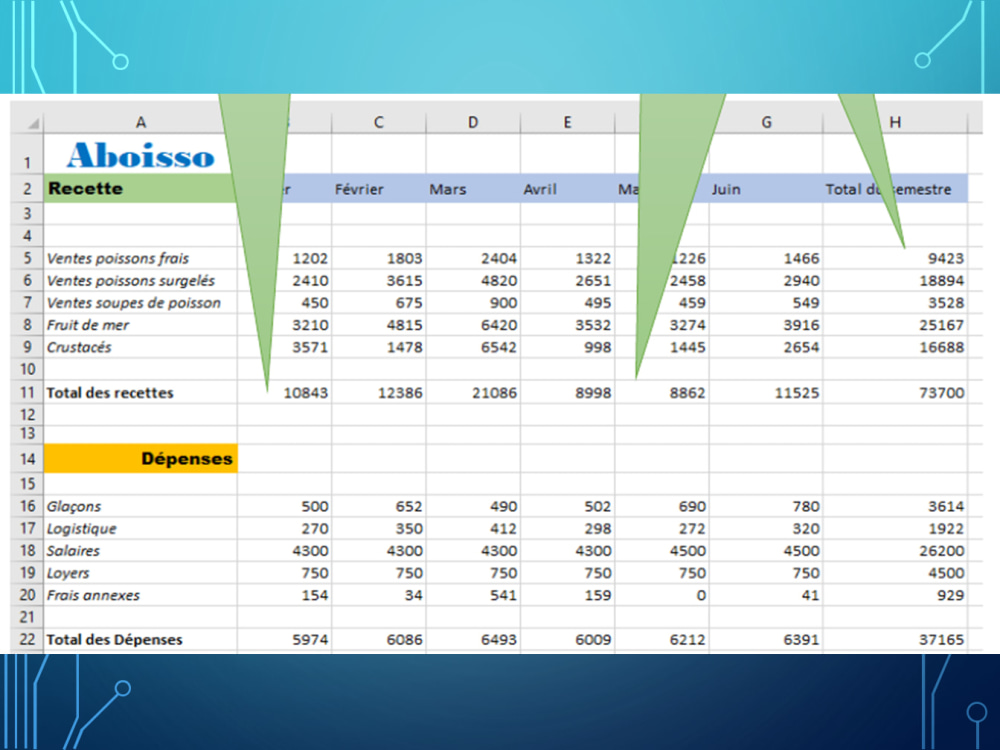The width and height of the screenshot is (1000, 750).
Task: Select column E header
Action: click(x=568, y=122)
